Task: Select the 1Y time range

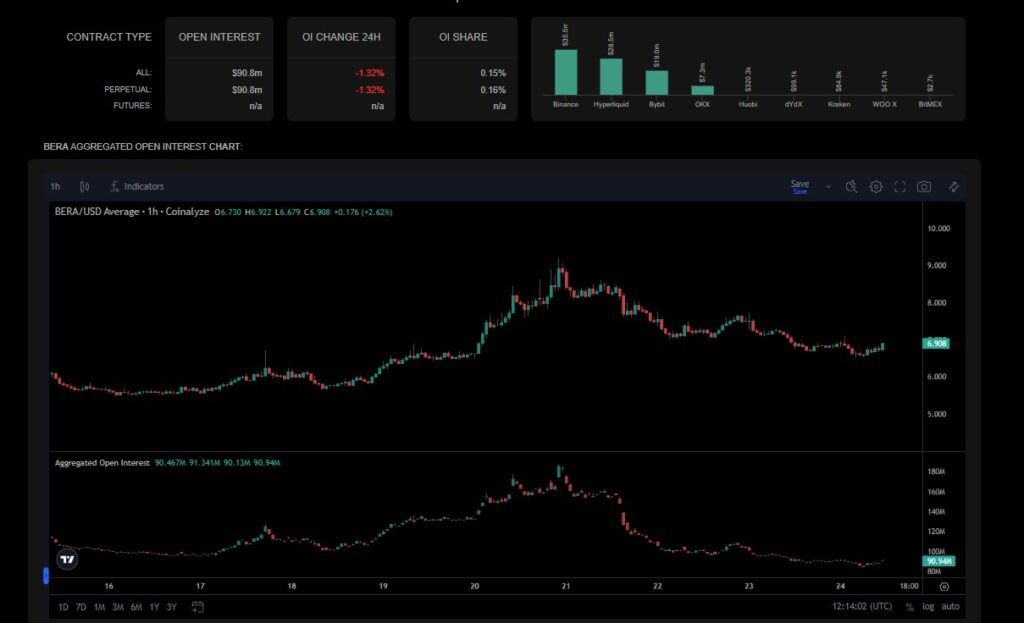Action: pos(154,607)
